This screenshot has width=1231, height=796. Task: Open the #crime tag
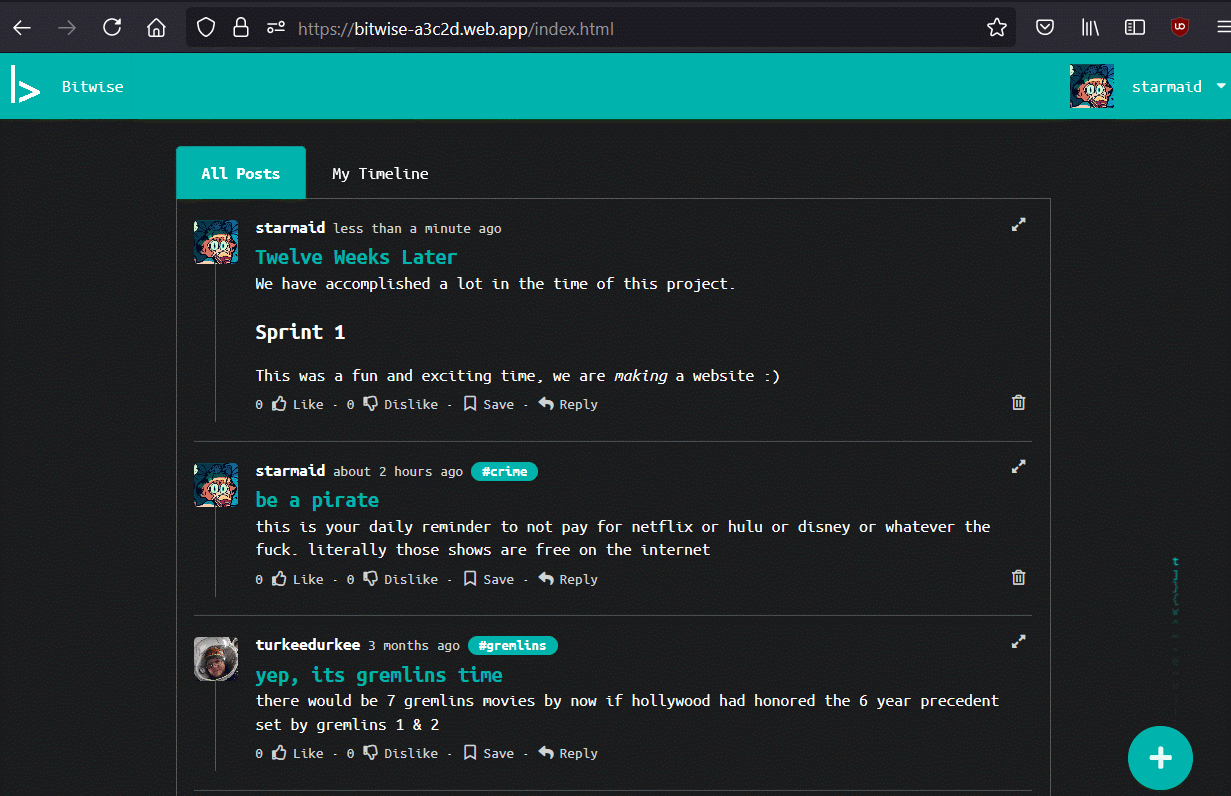pyautogui.click(x=504, y=471)
